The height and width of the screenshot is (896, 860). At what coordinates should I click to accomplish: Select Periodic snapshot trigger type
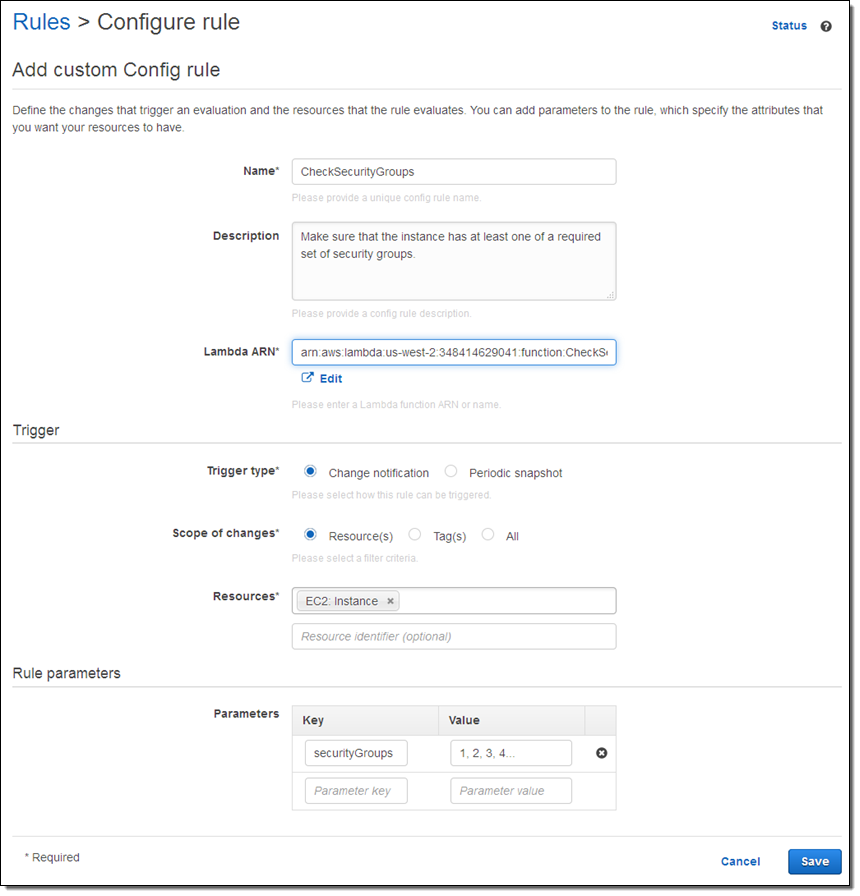(451, 472)
